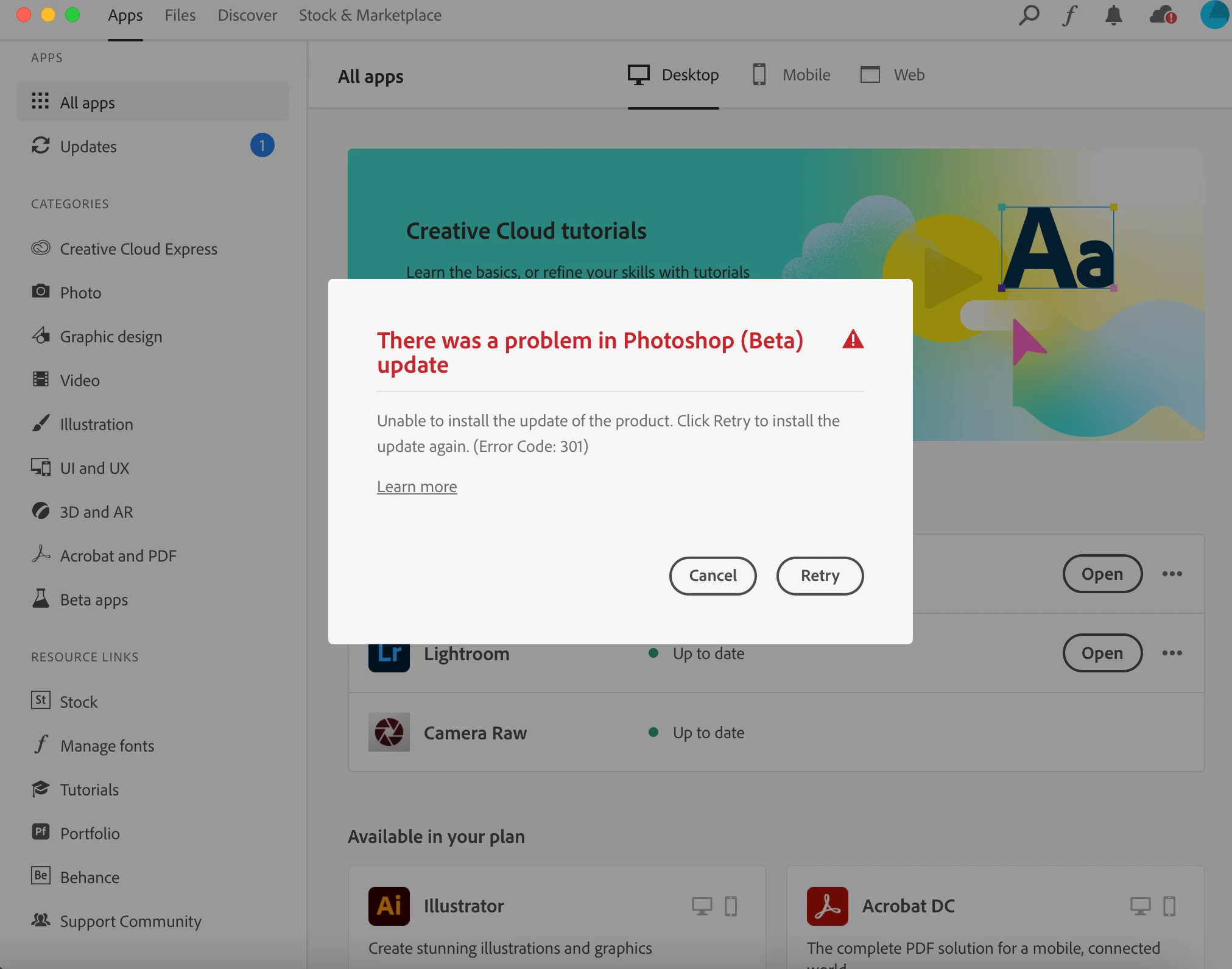Cancel the Photoshop Beta update dialog
Screen dimensions: 1232x969
[713, 576]
